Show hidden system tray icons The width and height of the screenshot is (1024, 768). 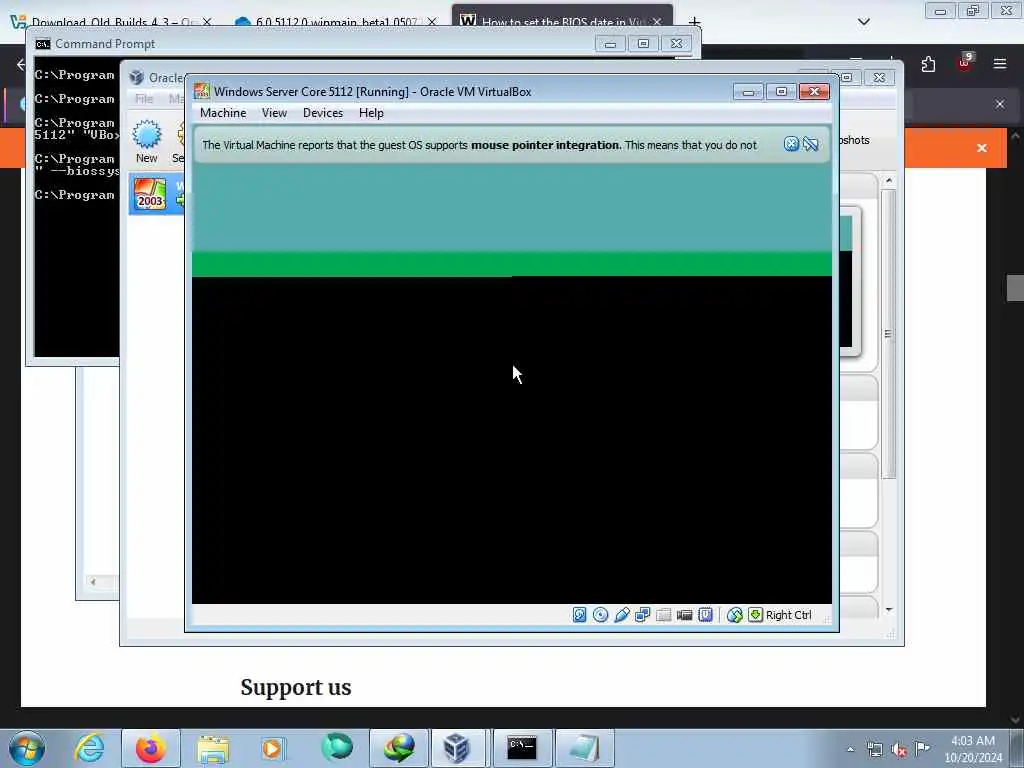850,749
